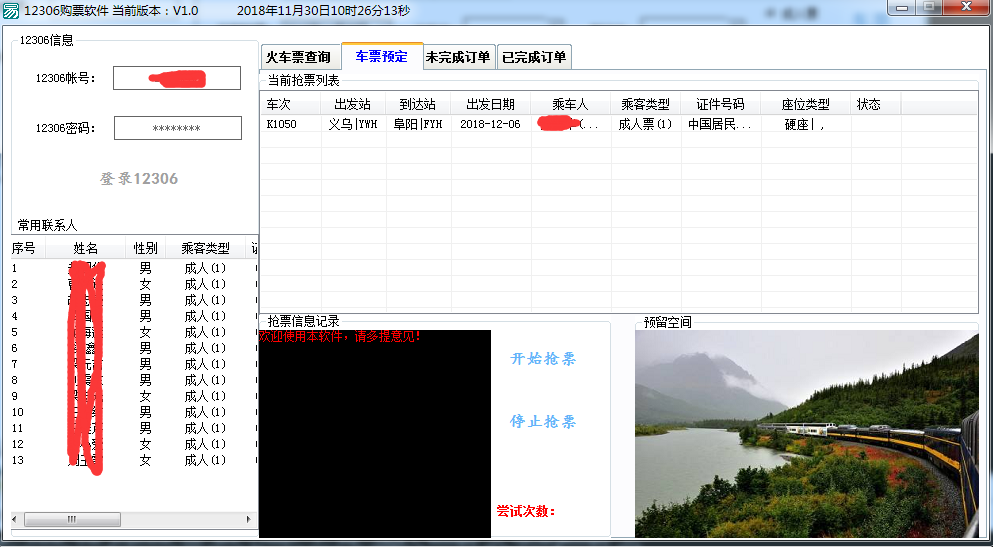Click the 性别 header in contacts list

click(x=145, y=248)
